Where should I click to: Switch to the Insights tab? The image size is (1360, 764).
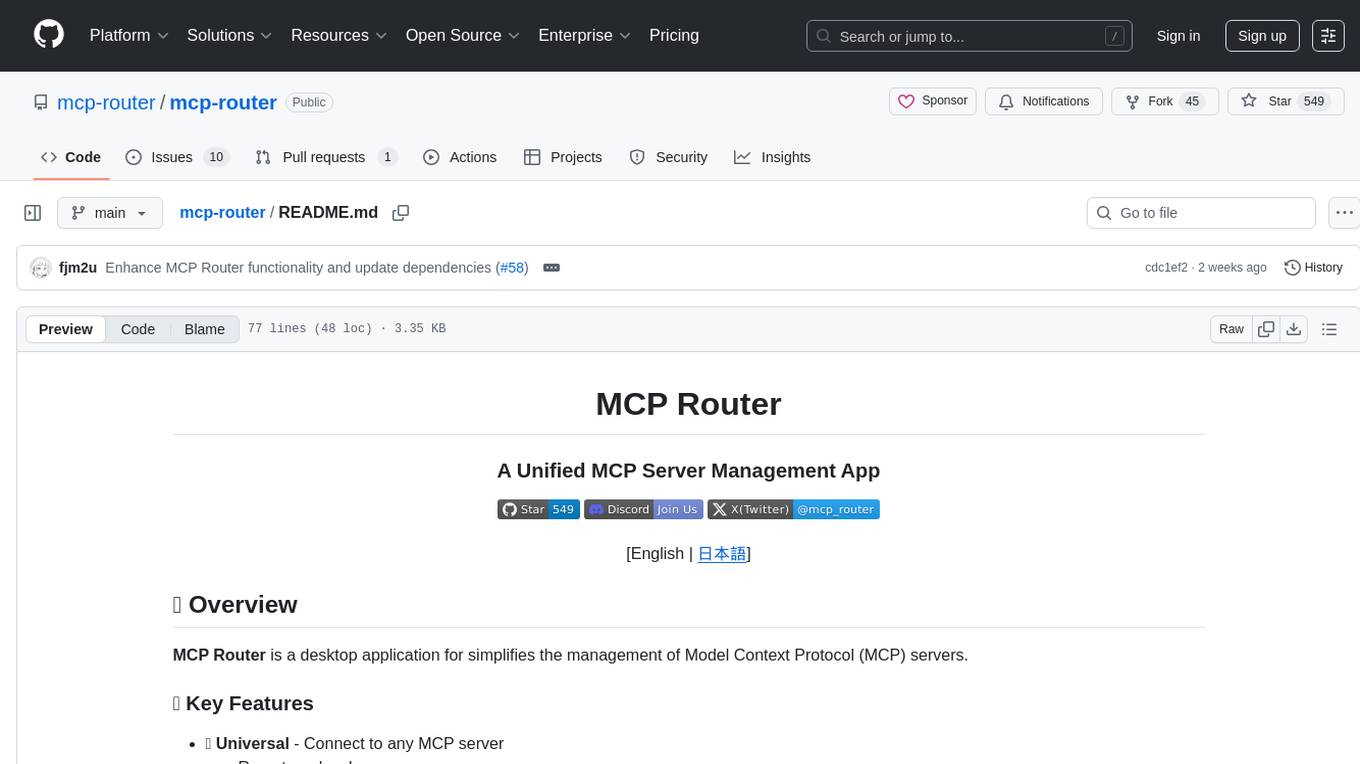[772, 157]
